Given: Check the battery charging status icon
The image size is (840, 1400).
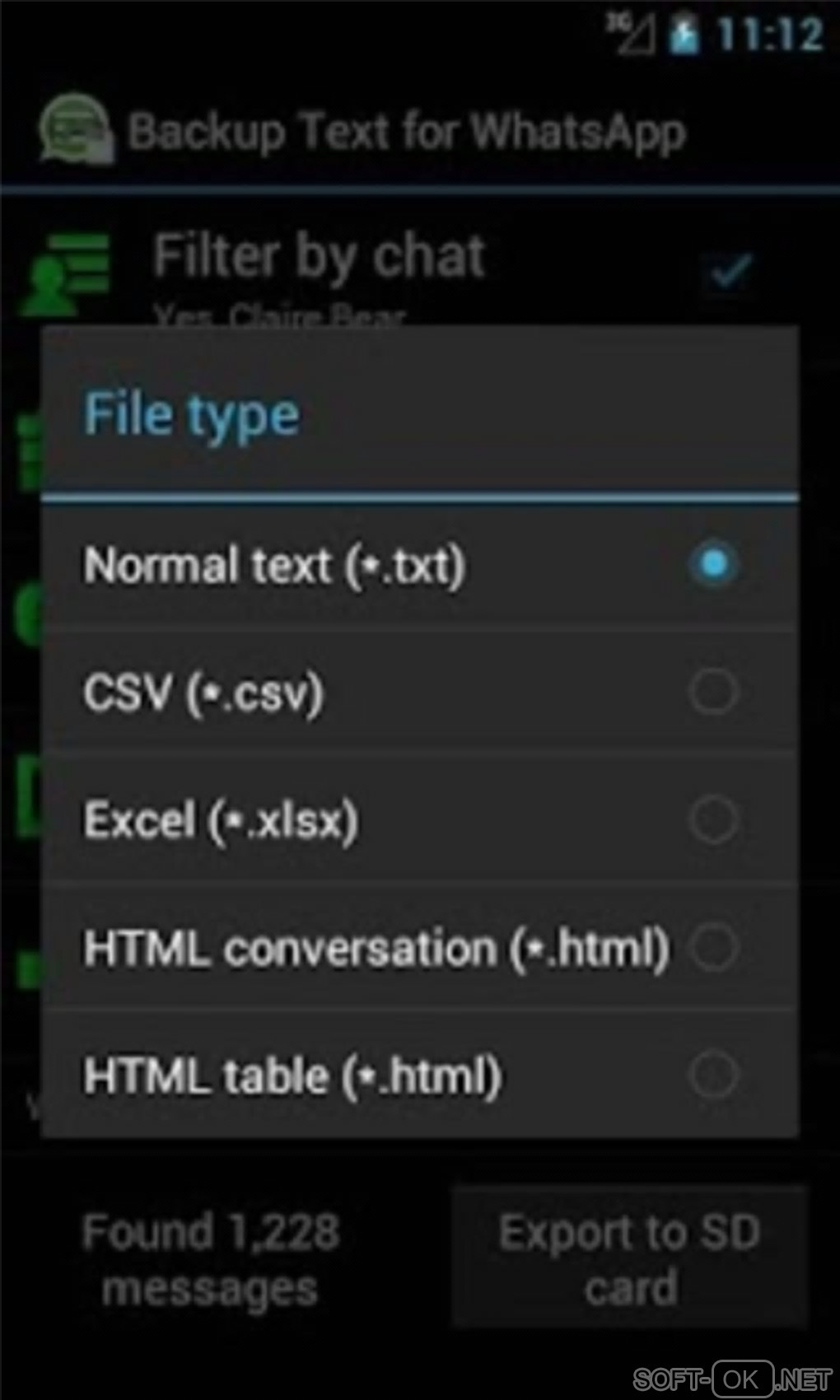Looking at the screenshot, I should (684, 35).
